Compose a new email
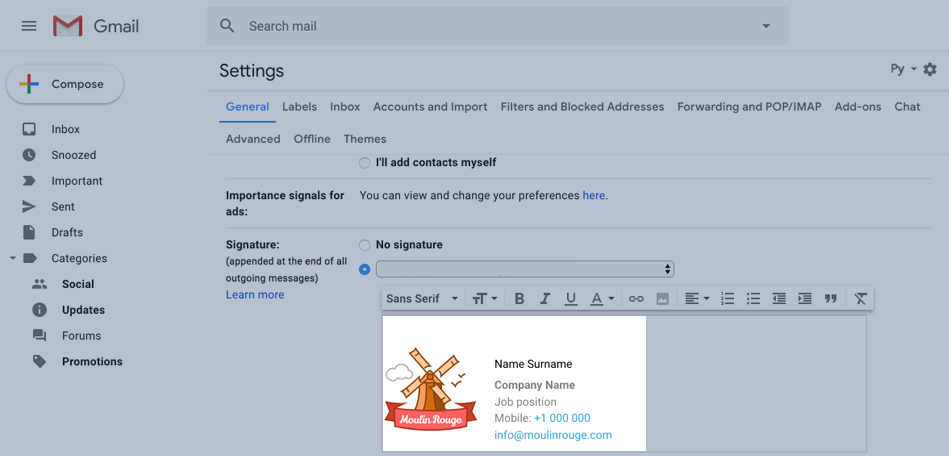Image resolution: width=949 pixels, height=456 pixels. pyautogui.click(x=65, y=84)
